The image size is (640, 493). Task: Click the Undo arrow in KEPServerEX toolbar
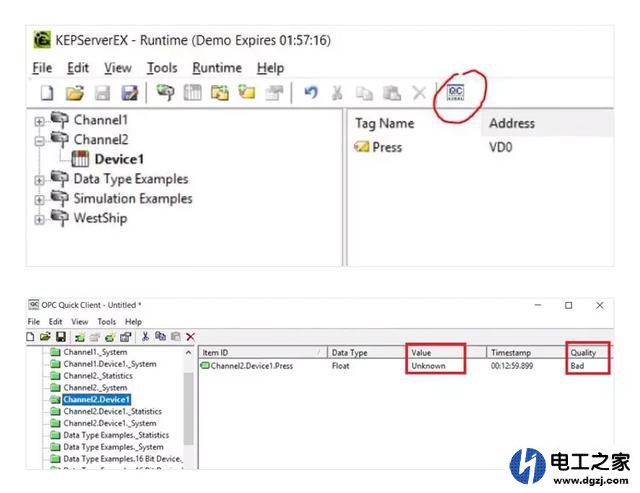pyautogui.click(x=311, y=92)
